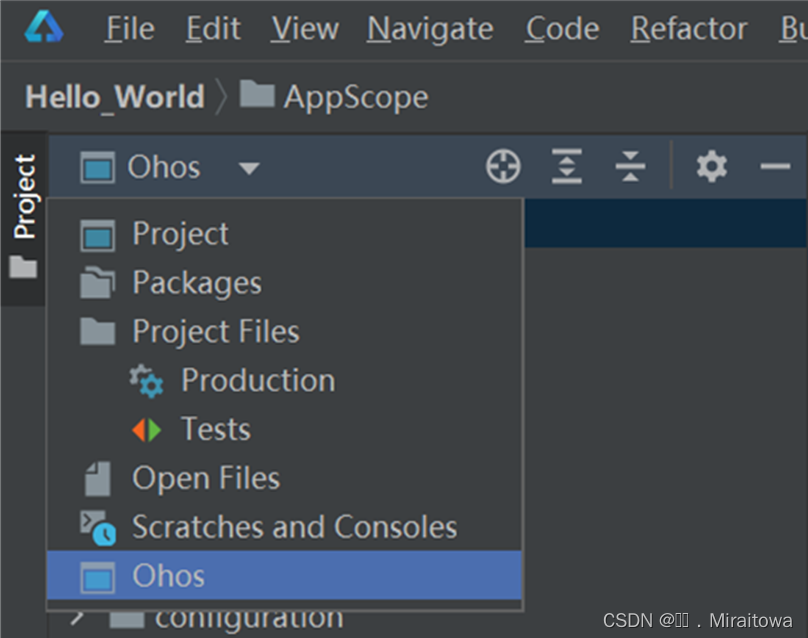
Task: Select the Production scope option
Action: (284, 380)
